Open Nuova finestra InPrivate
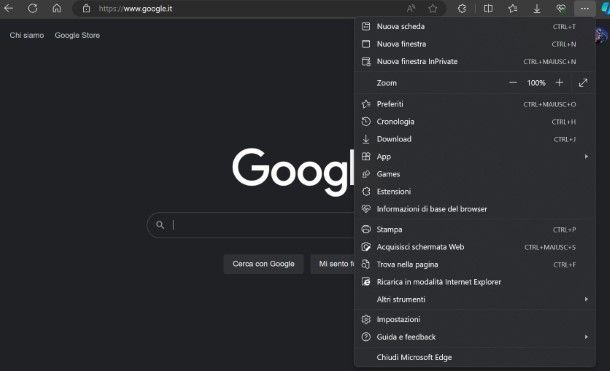Image resolution: width=610 pixels, height=371 pixels. tap(475, 61)
